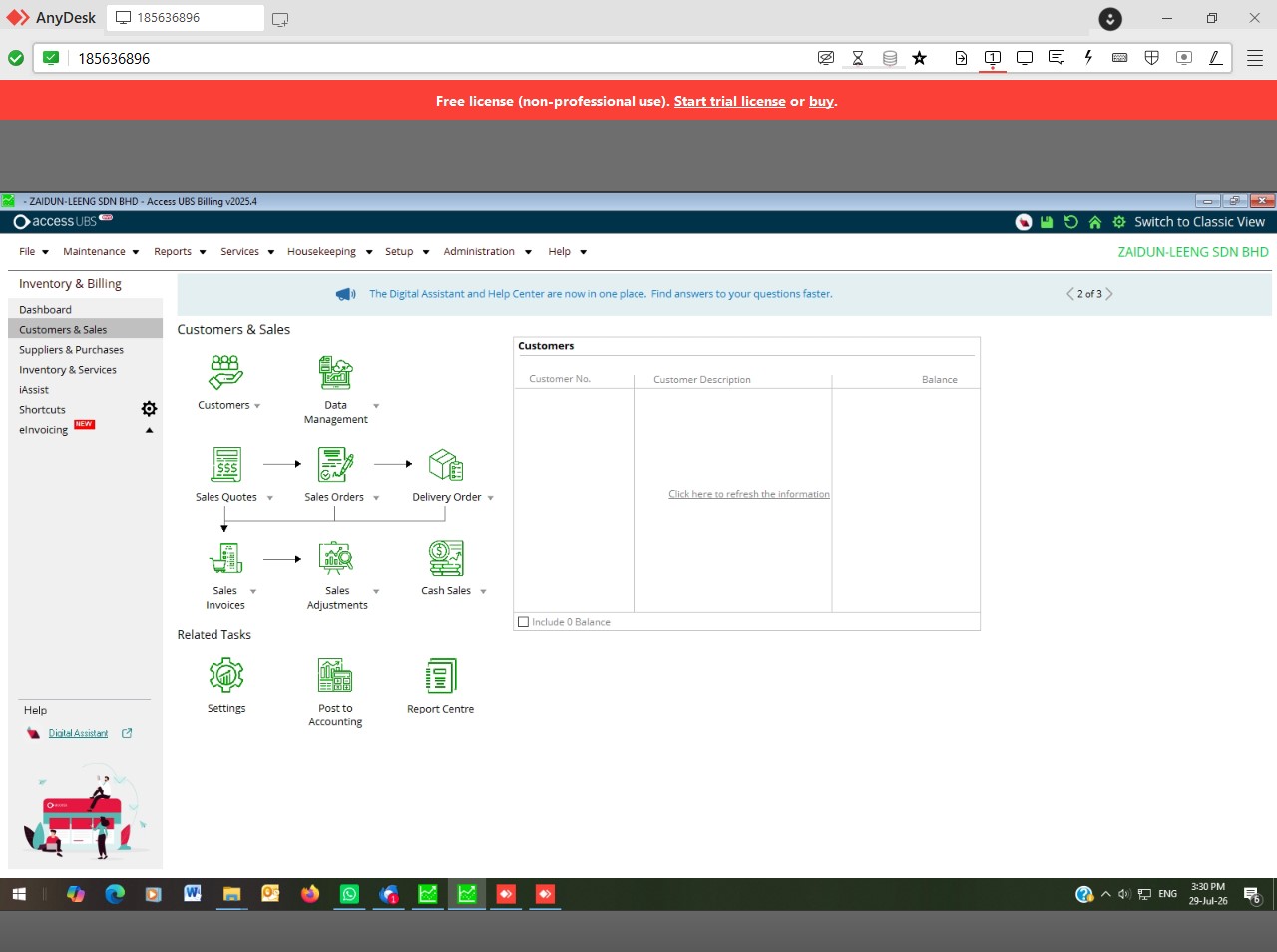Click the Start trial license link

730,101
